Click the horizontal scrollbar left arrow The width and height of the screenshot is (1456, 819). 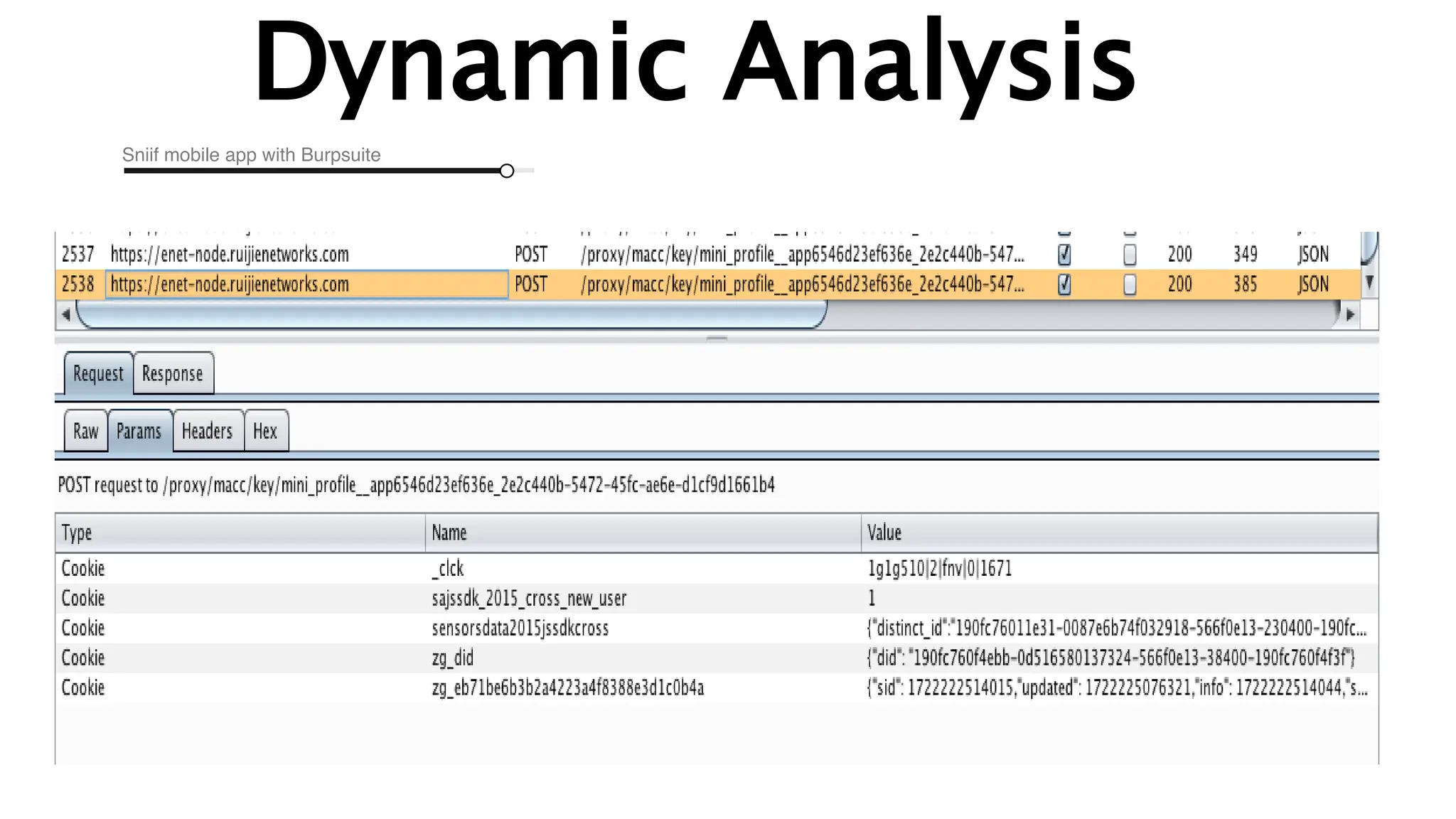[x=65, y=314]
